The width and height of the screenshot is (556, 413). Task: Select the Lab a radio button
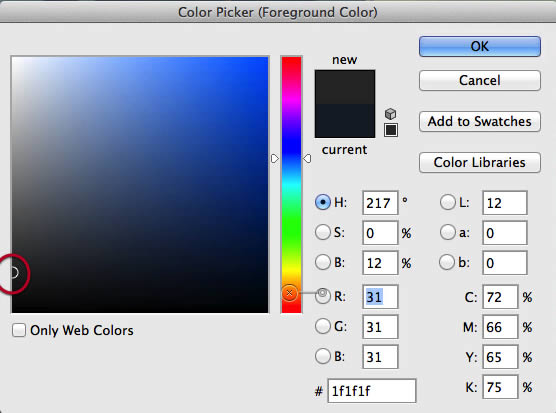[x=447, y=233]
